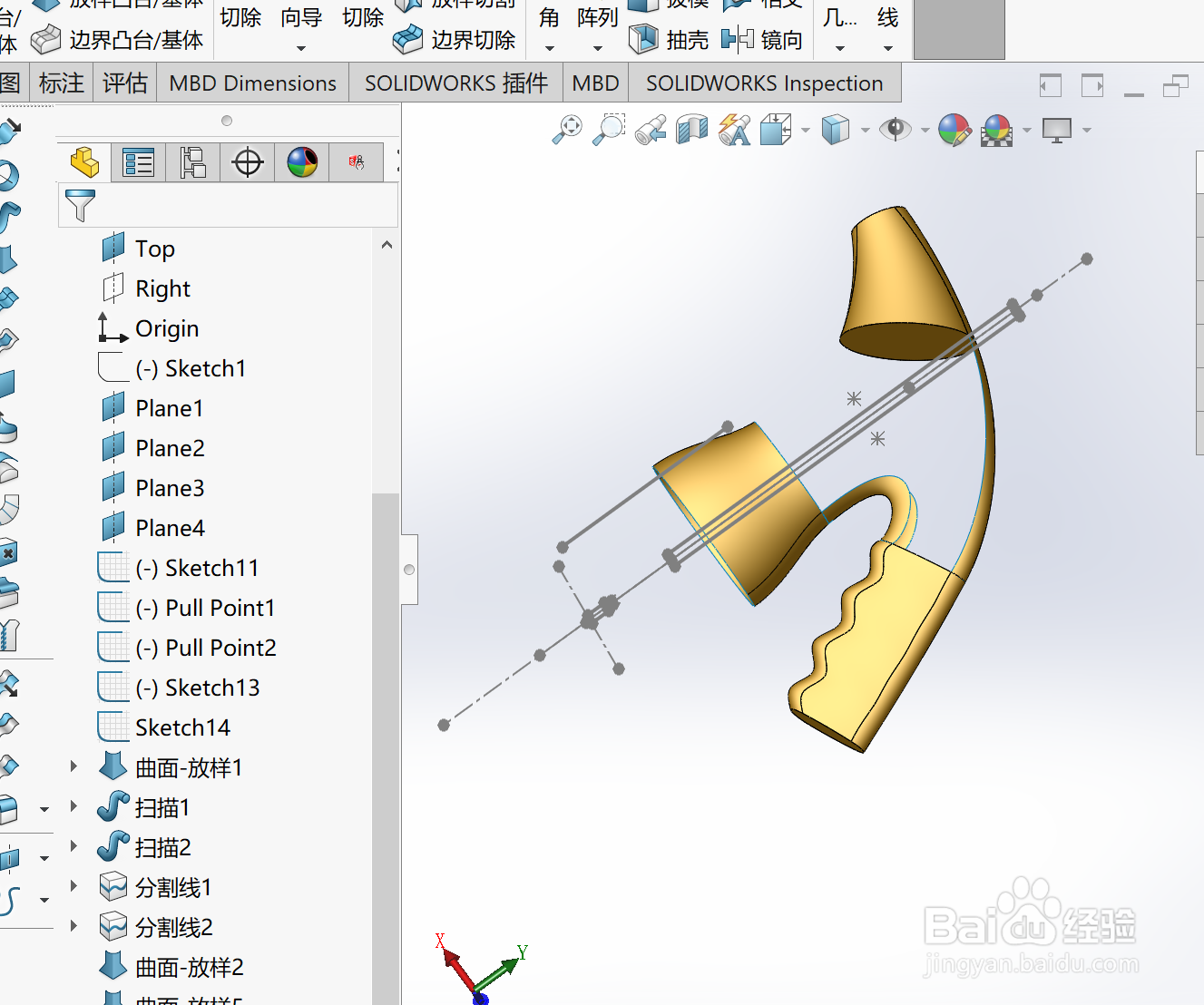Image resolution: width=1204 pixels, height=1005 pixels.
Task: Open View Settings dropdown arrow
Action: click(1087, 131)
